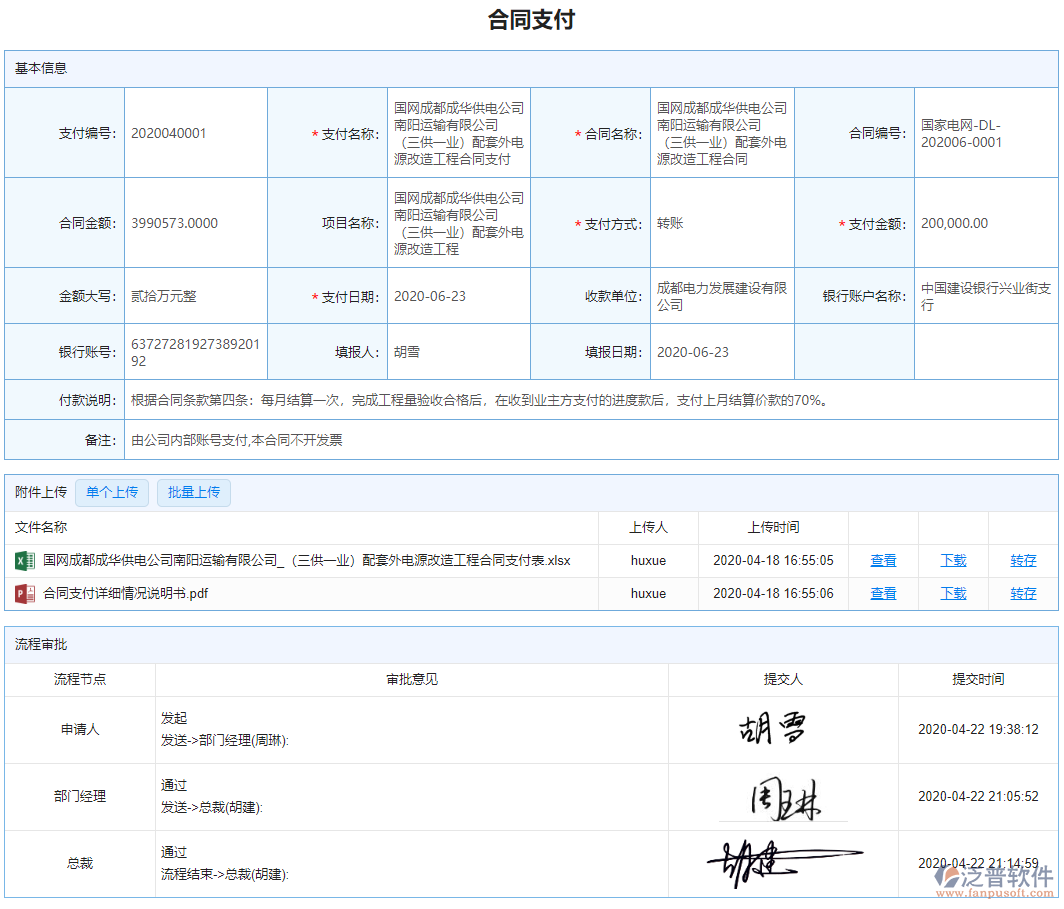The width and height of the screenshot is (1064, 909).
Task: Open the 单个上传 upload button
Action: [112, 492]
